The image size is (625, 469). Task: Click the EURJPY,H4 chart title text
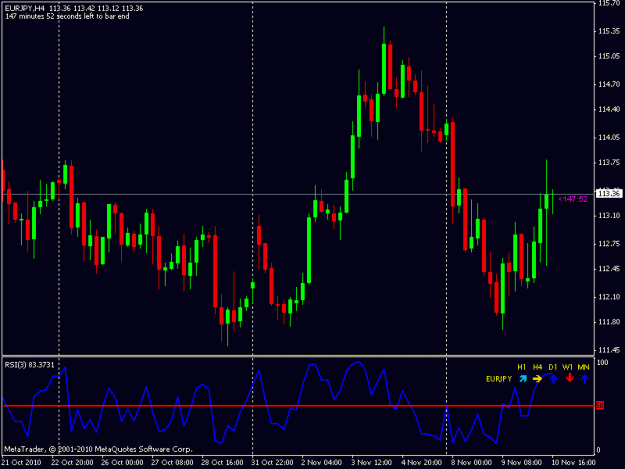point(25,8)
